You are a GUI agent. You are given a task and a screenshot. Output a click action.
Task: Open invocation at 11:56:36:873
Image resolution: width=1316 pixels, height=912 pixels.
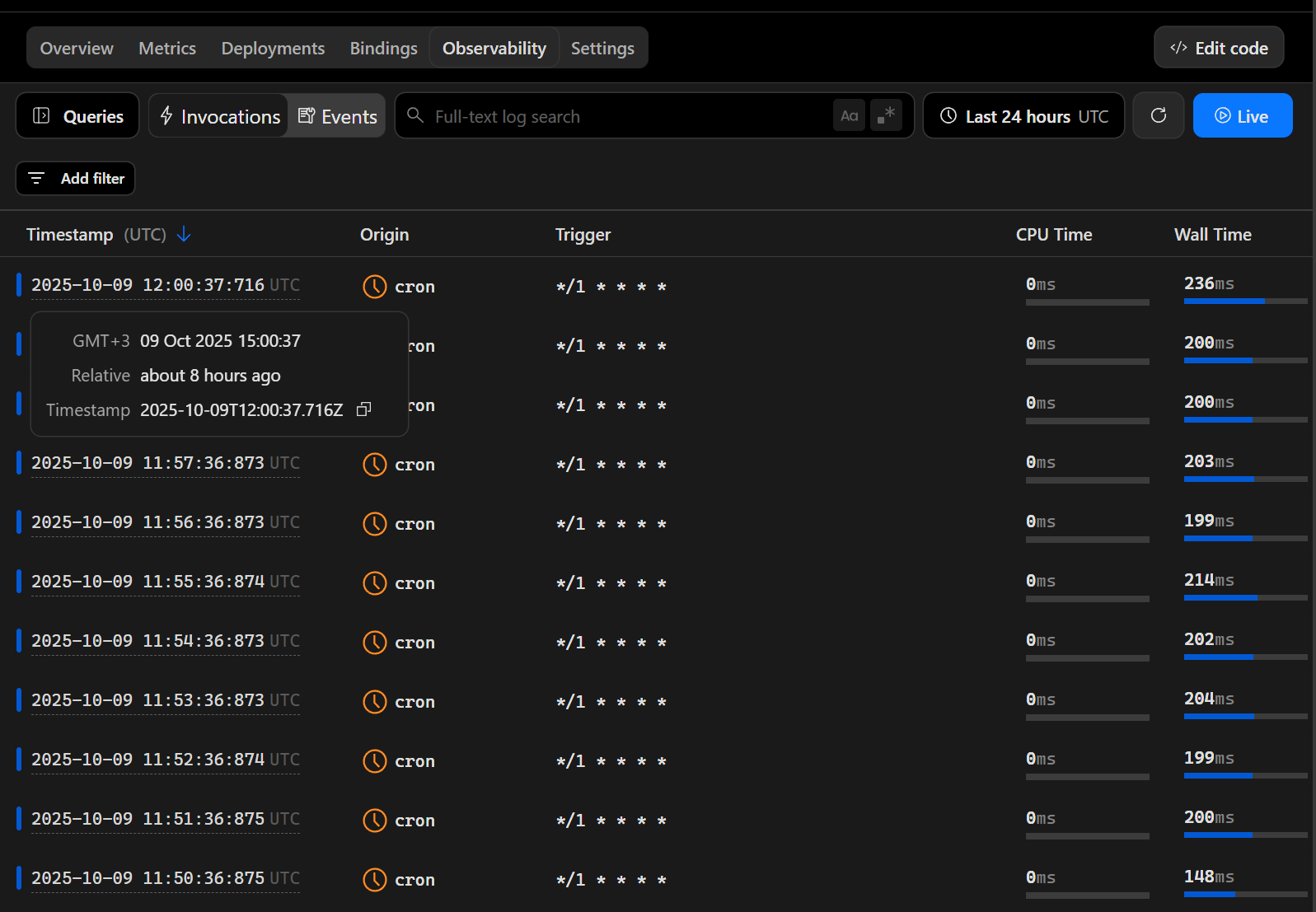pyautogui.click(x=165, y=522)
